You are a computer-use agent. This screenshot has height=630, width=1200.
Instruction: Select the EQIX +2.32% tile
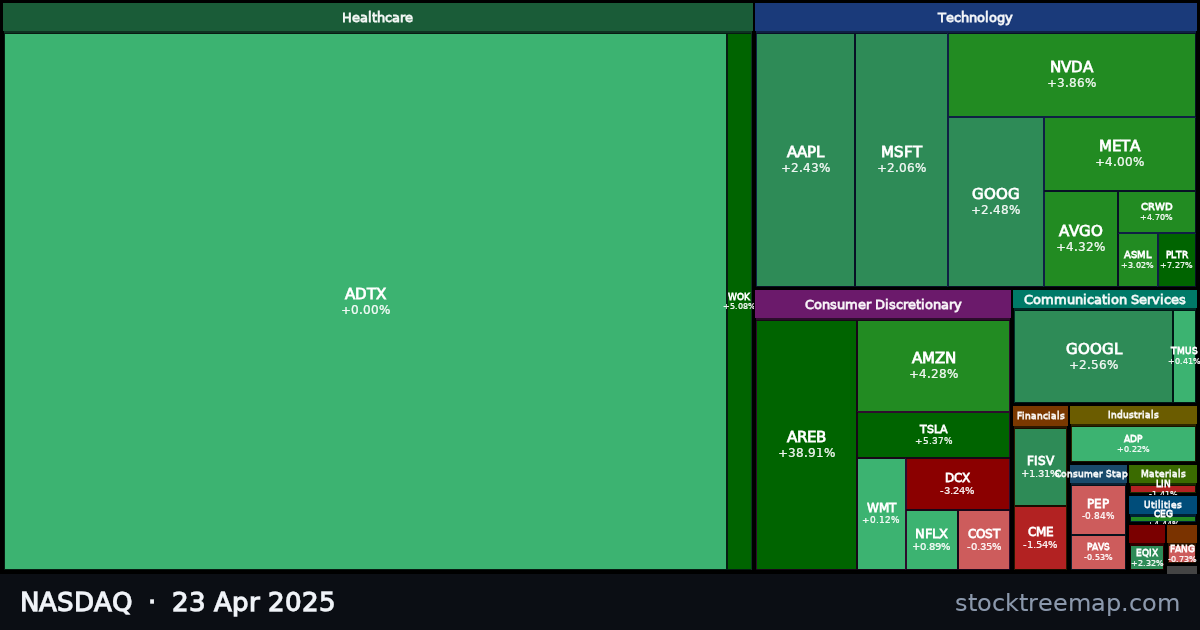tap(1147, 558)
